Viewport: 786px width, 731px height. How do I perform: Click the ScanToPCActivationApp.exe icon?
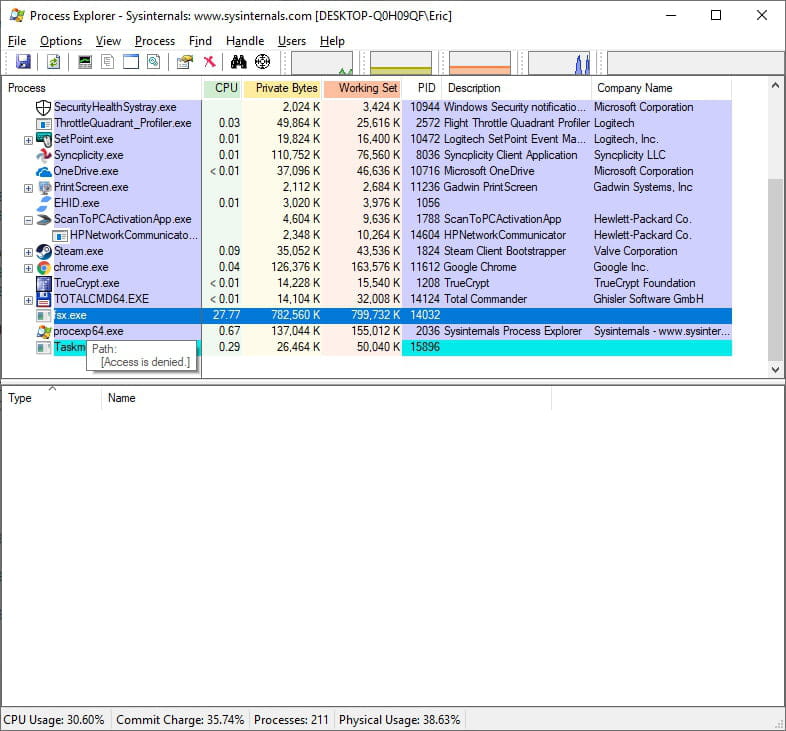click(44, 219)
